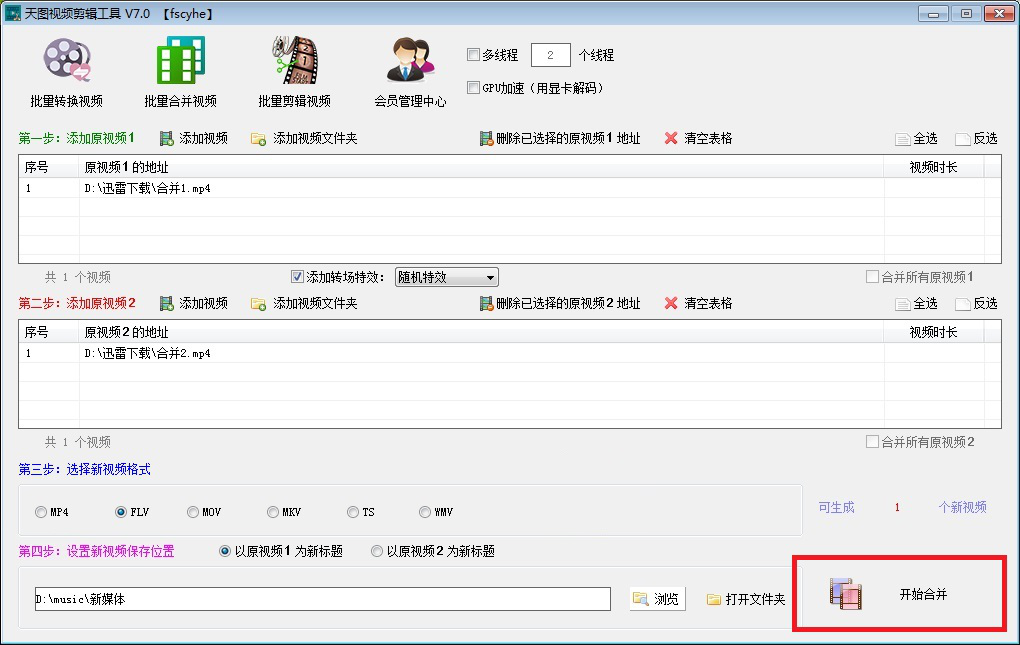
Task: Select MKV format radio button
Action: 273,512
